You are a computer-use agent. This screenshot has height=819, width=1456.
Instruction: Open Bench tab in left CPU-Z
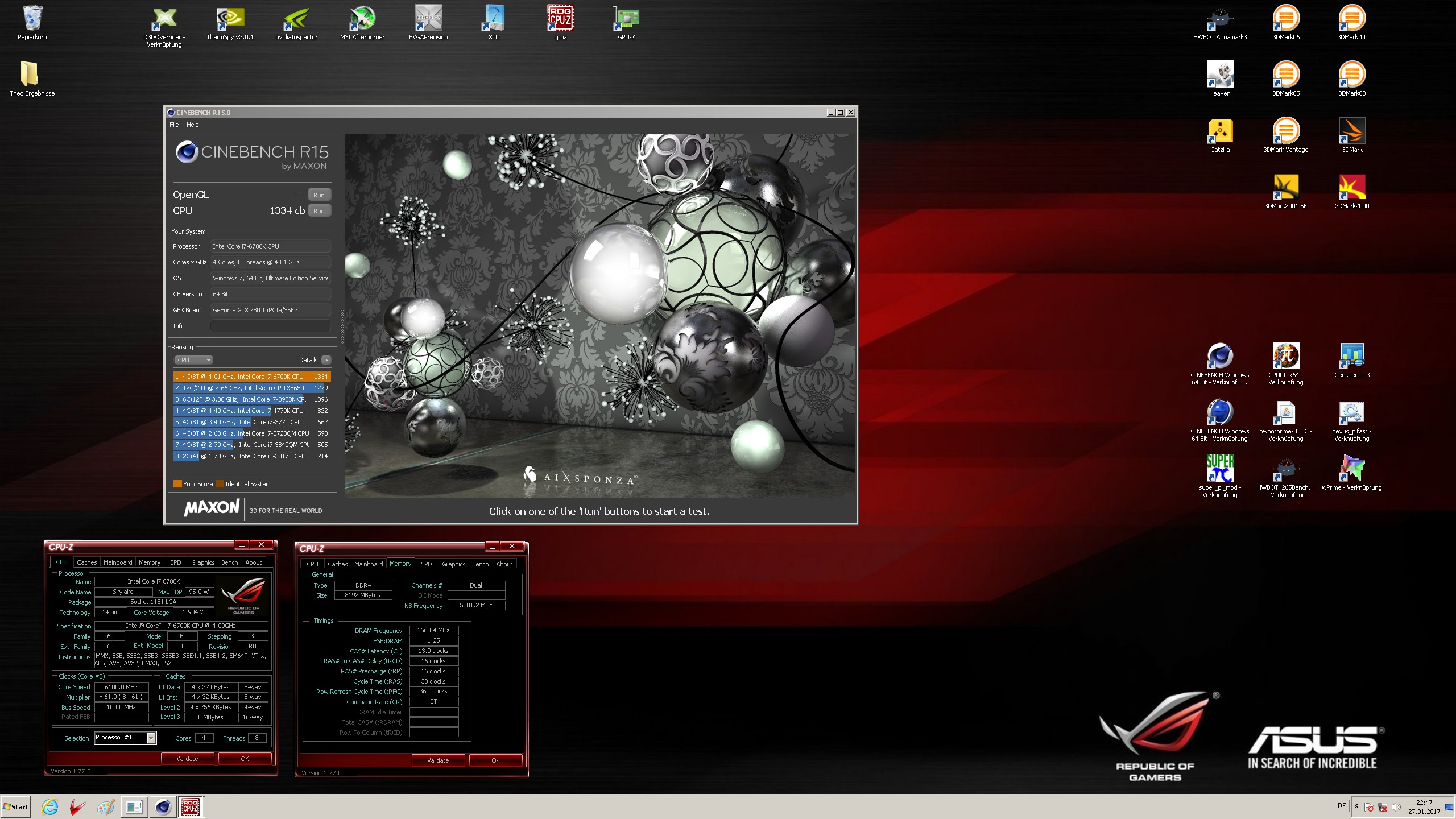click(230, 562)
